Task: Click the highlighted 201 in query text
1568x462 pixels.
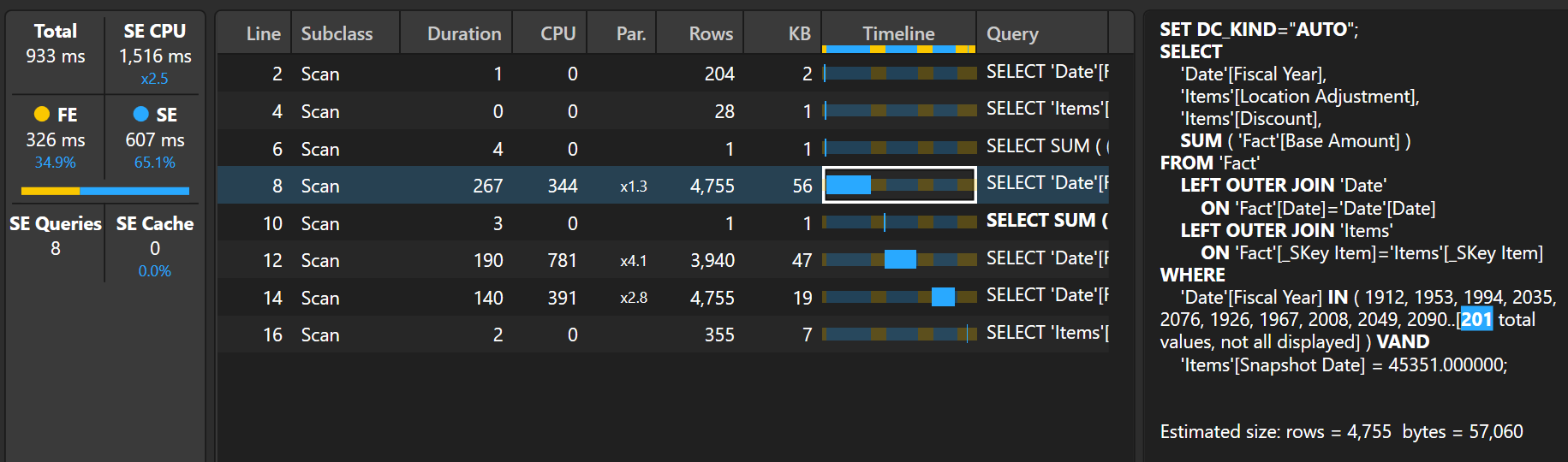Action: pyautogui.click(x=1476, y=320)
